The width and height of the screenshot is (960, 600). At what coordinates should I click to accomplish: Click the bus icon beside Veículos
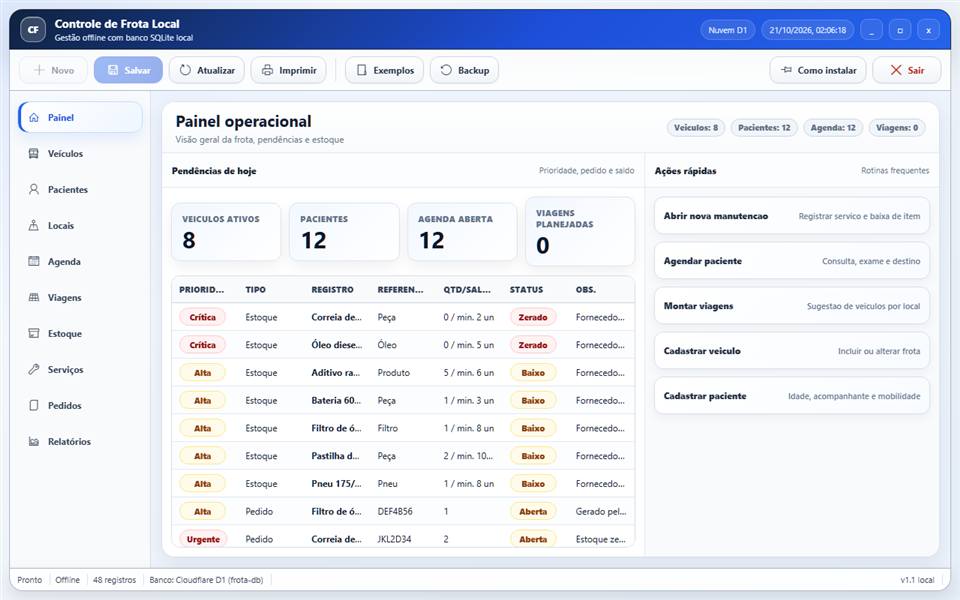point(34,153)
